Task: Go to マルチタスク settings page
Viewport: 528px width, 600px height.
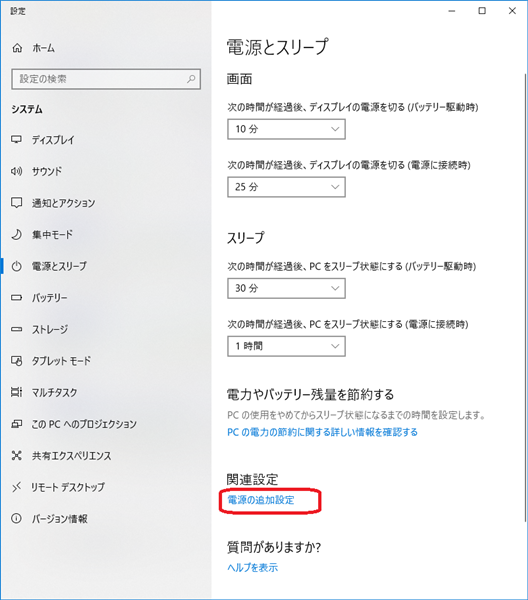Action: pos(55,392)
